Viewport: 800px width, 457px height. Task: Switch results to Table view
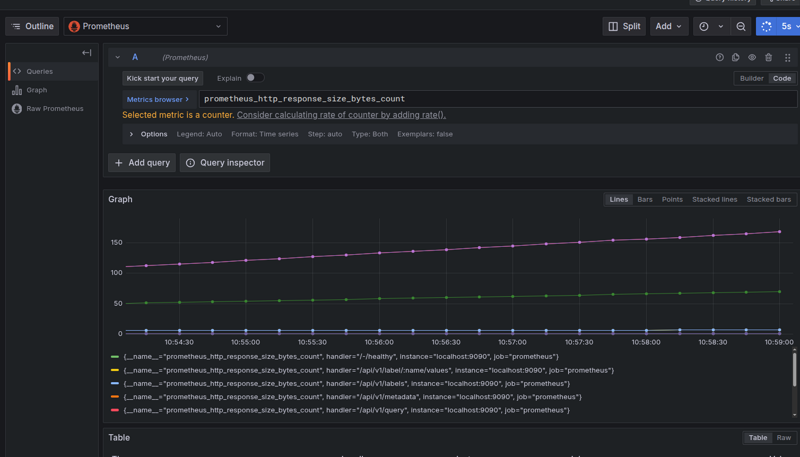758,438
